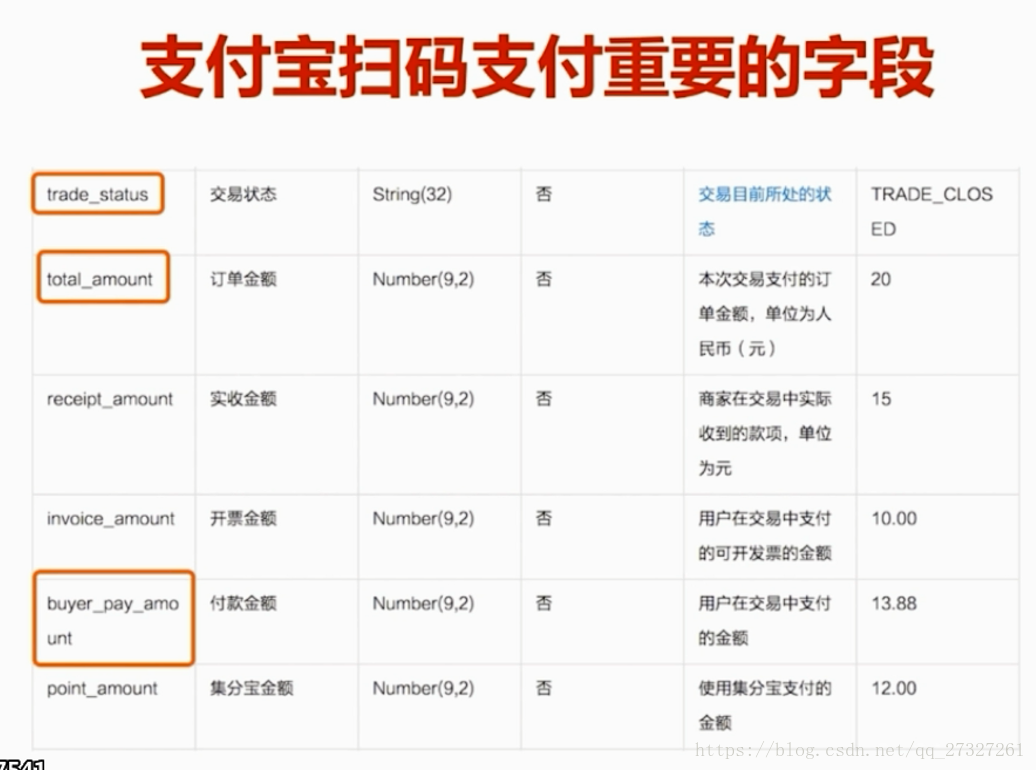Click the TRADE_CLOSED example value
1036x770 pixels.
pos(932,212)
